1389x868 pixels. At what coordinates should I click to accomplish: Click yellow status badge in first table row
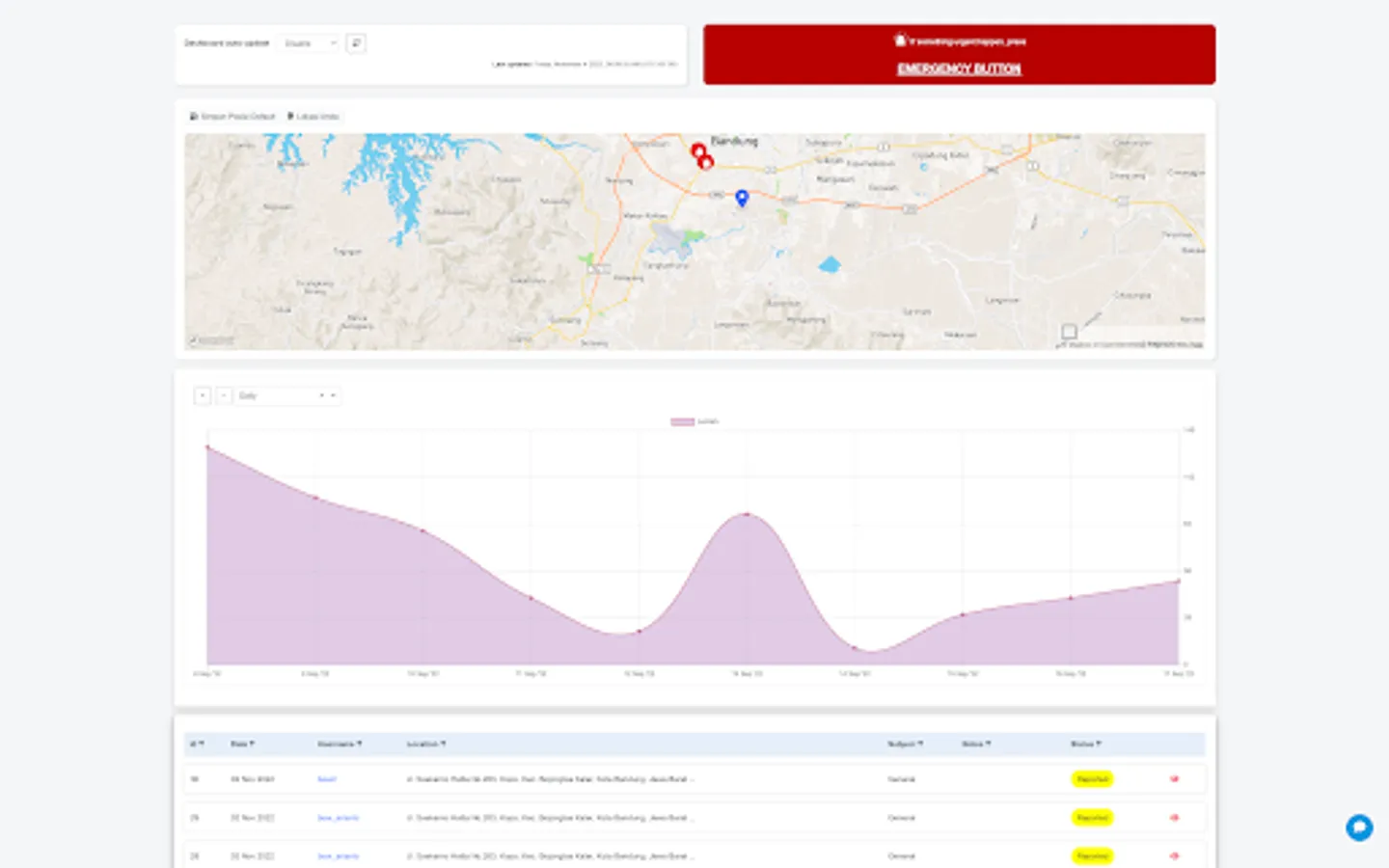tap(1092, 779)
